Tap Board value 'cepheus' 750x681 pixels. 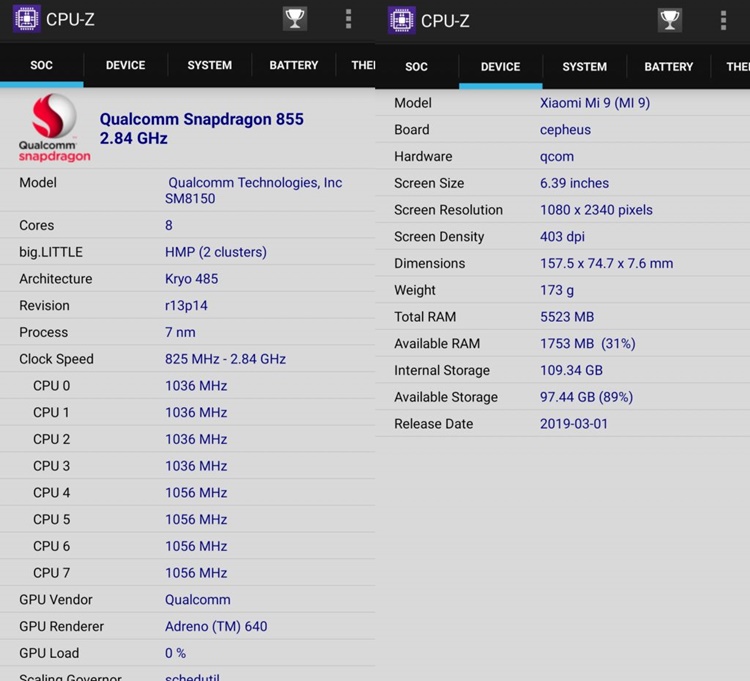[x=565, y=130]
